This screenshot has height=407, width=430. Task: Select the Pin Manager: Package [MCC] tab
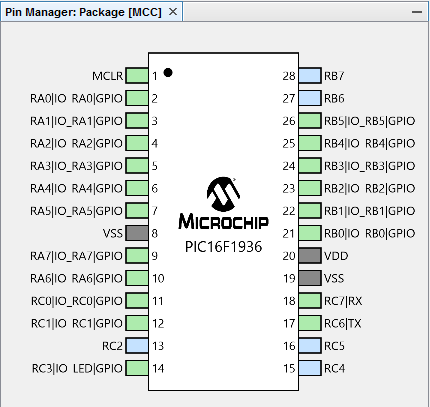tap(83, 12)
